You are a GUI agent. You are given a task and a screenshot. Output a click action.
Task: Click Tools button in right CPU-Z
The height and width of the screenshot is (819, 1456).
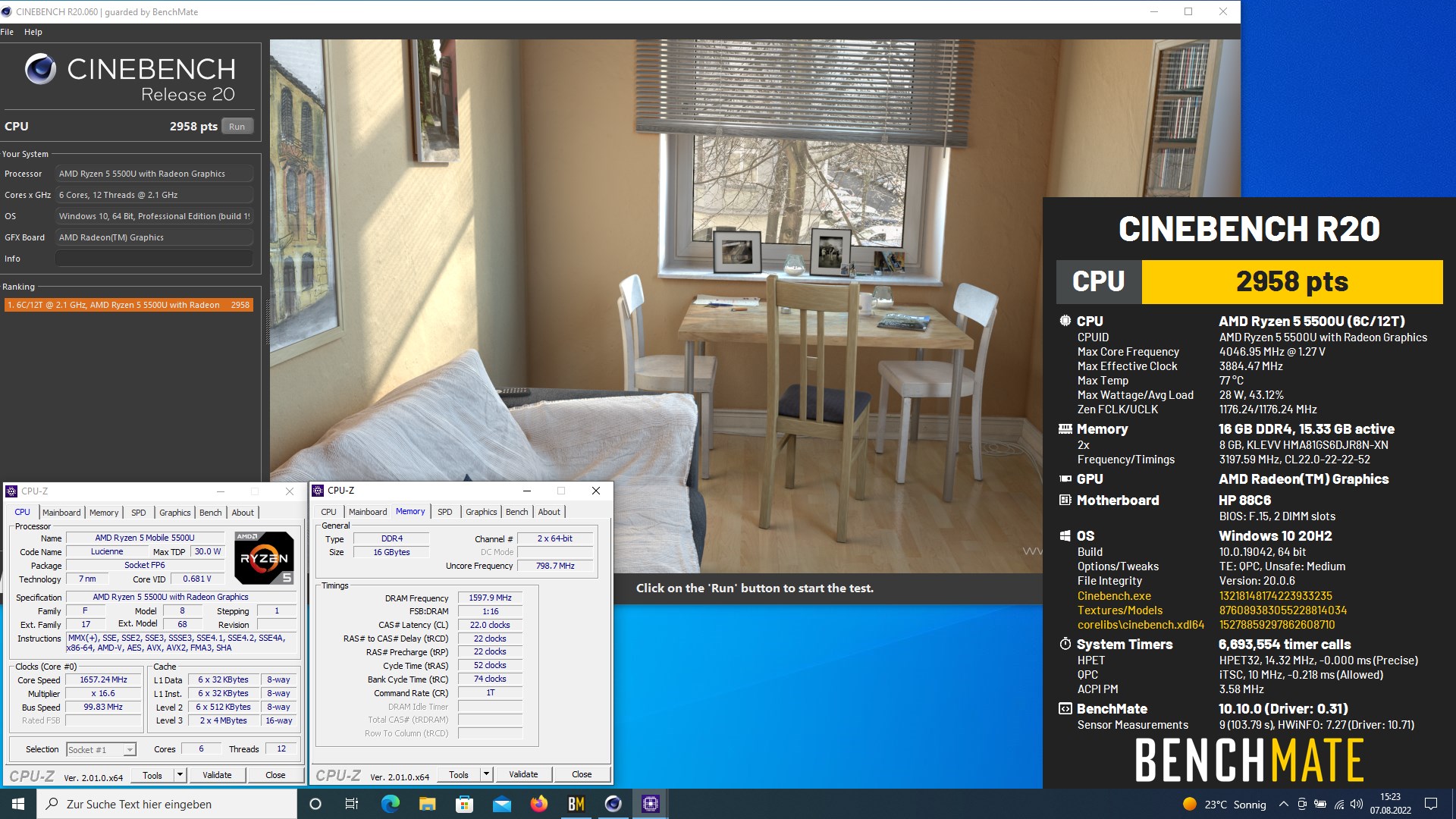click(x=459, y=774)
